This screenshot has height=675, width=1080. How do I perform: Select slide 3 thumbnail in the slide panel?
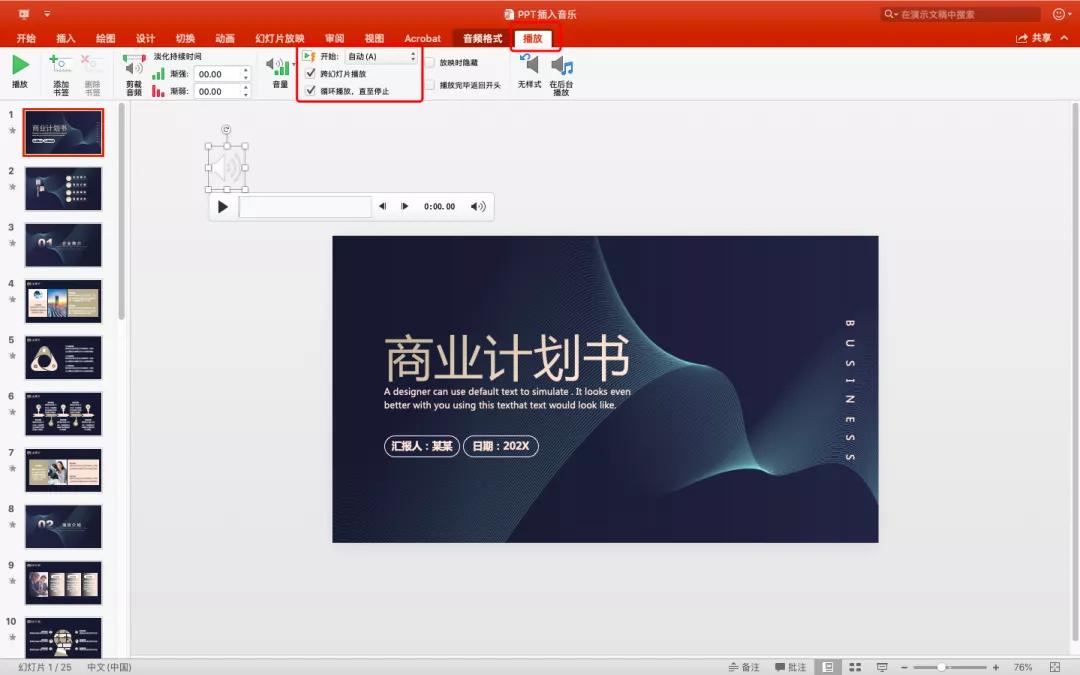point(63,245)
